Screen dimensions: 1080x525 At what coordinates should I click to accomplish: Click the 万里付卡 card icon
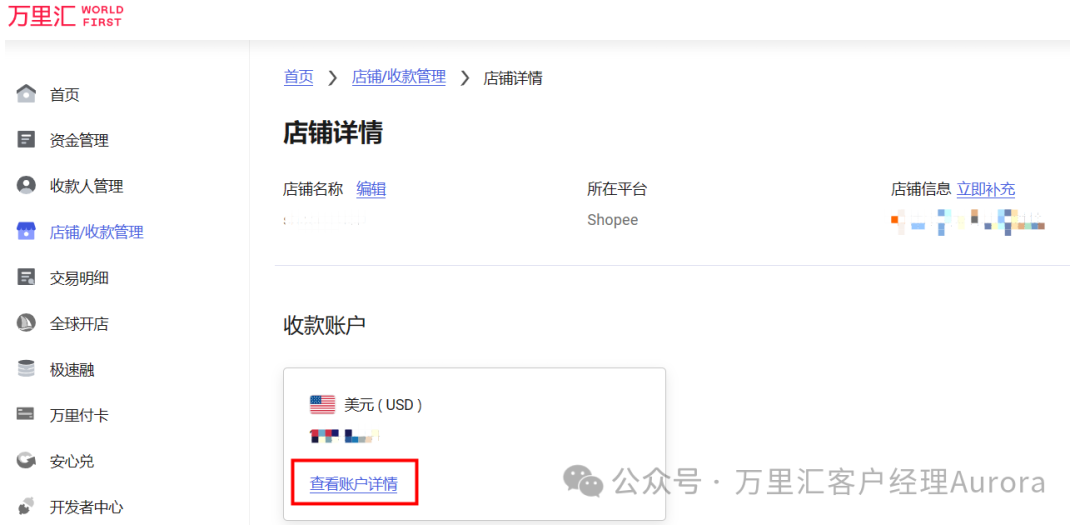[26, 415]
